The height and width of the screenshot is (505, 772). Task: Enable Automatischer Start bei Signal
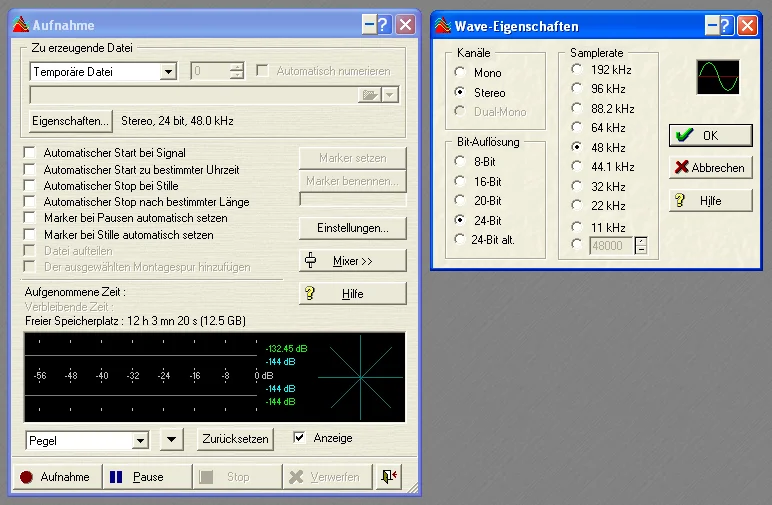point(30,154)
